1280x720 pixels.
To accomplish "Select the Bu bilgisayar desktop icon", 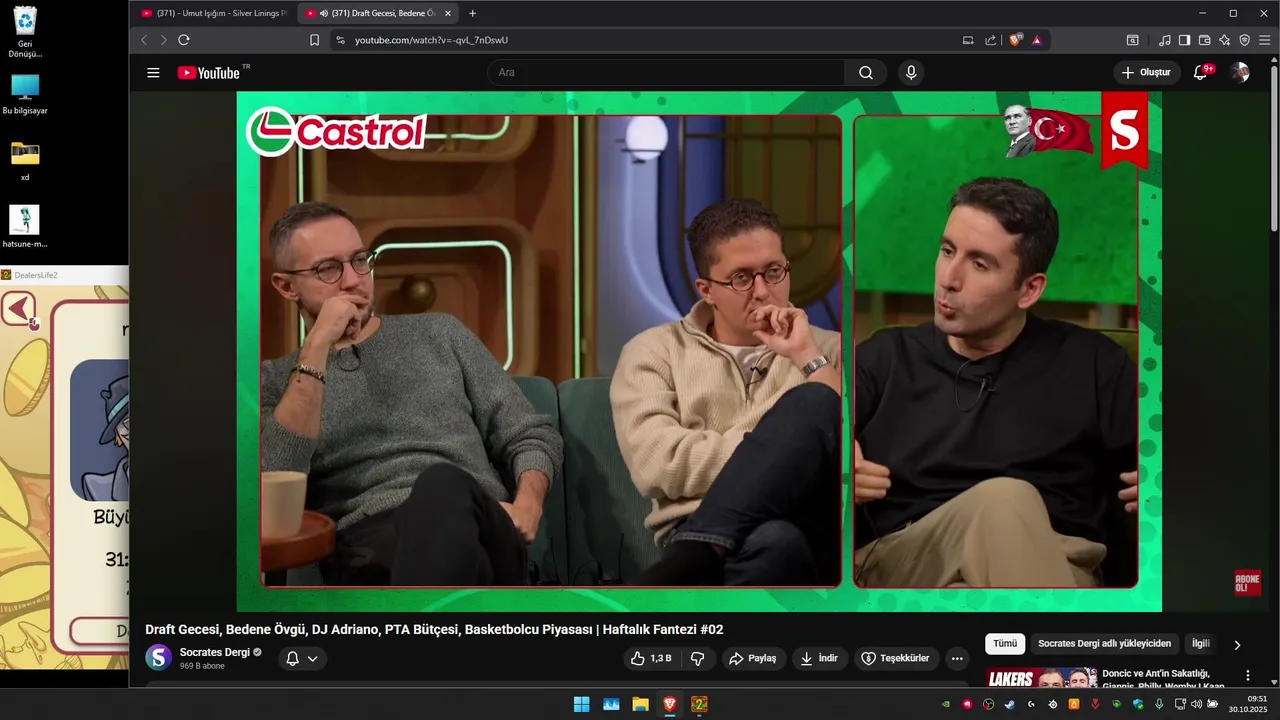I will pos(25,94).
